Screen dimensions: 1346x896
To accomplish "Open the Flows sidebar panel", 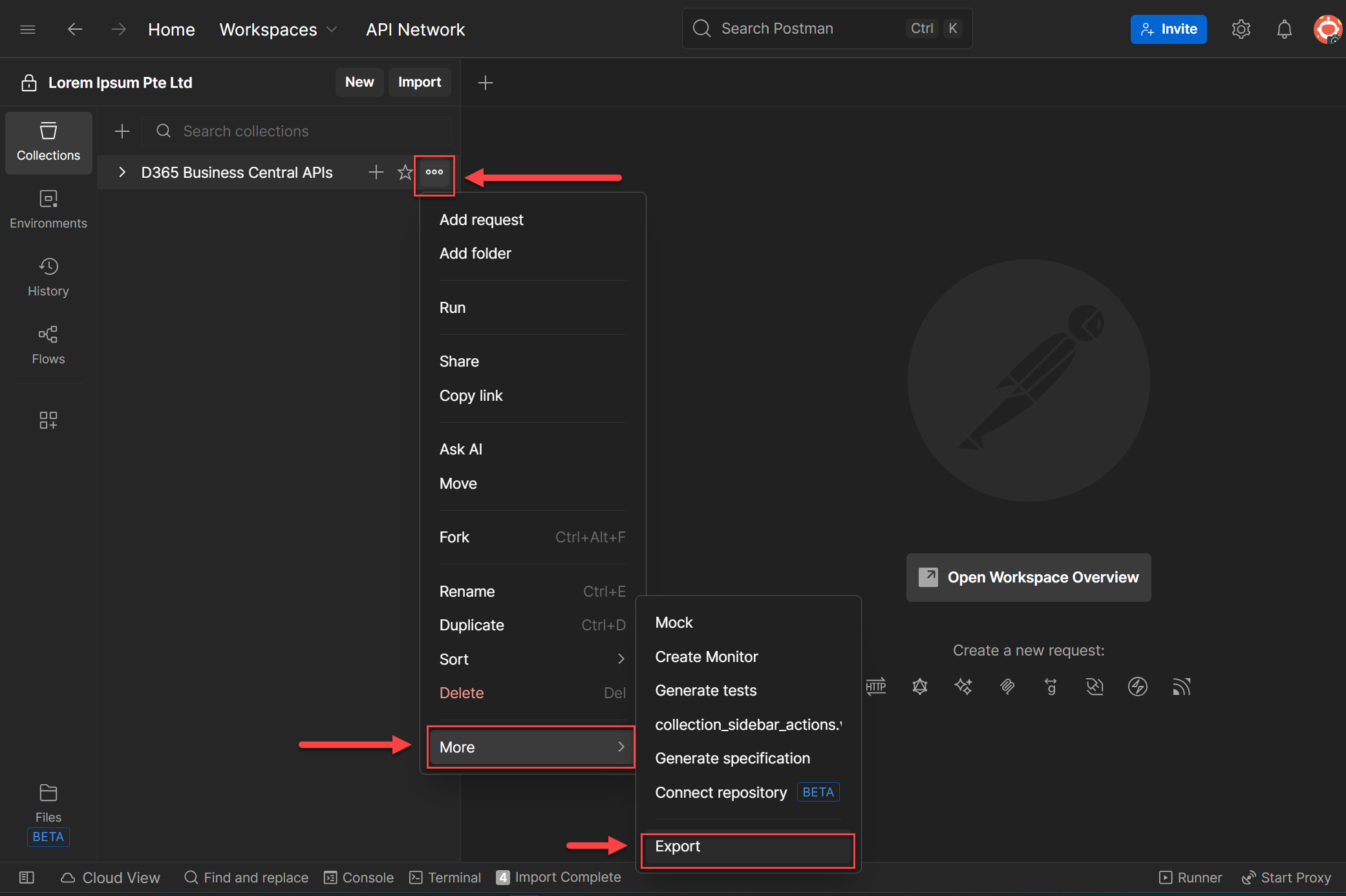I will point(48,345).
